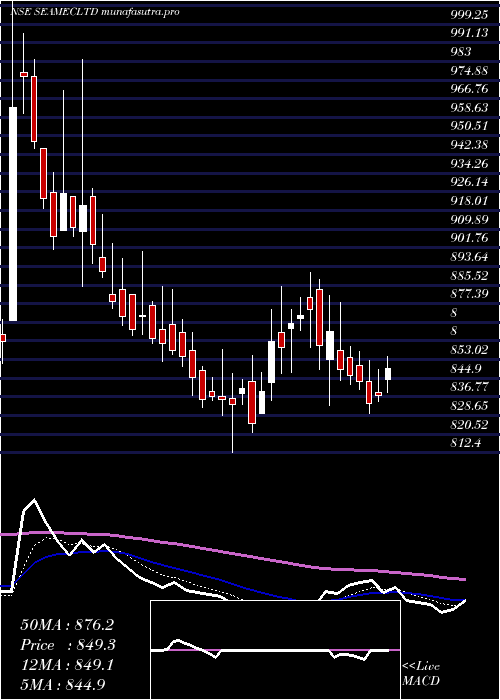Click the 909.89 price axis label
Screen dimensions: 500x700
[469, 219]
